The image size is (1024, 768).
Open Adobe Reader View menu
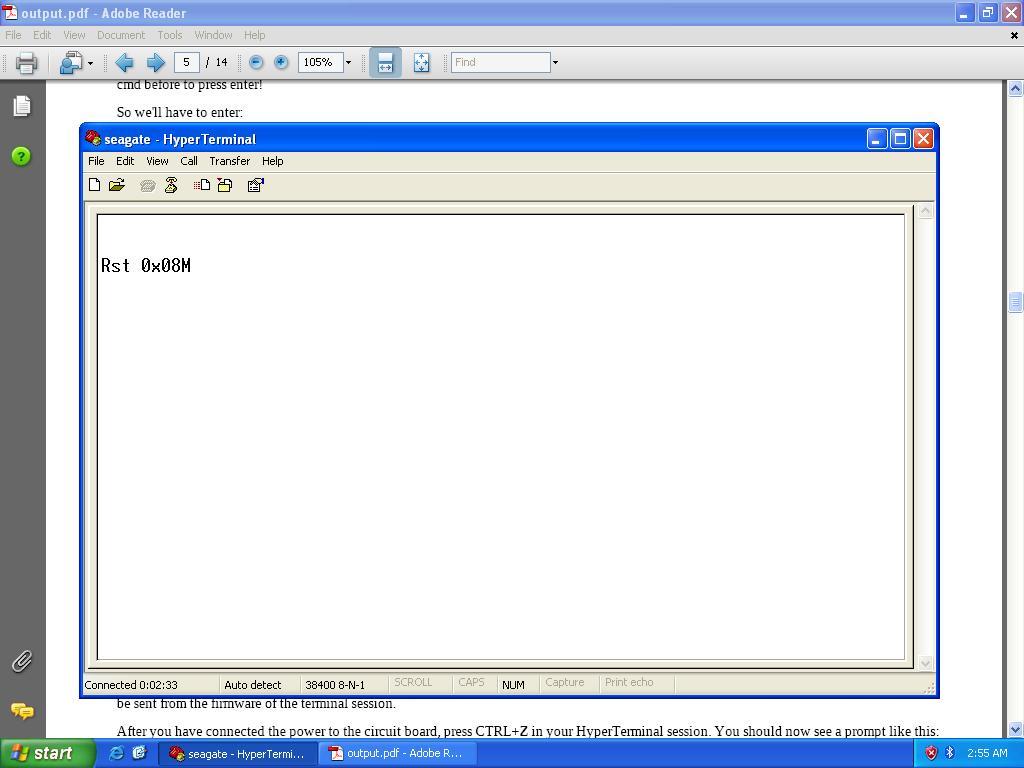pyautogui.click(x=74, y=35)
